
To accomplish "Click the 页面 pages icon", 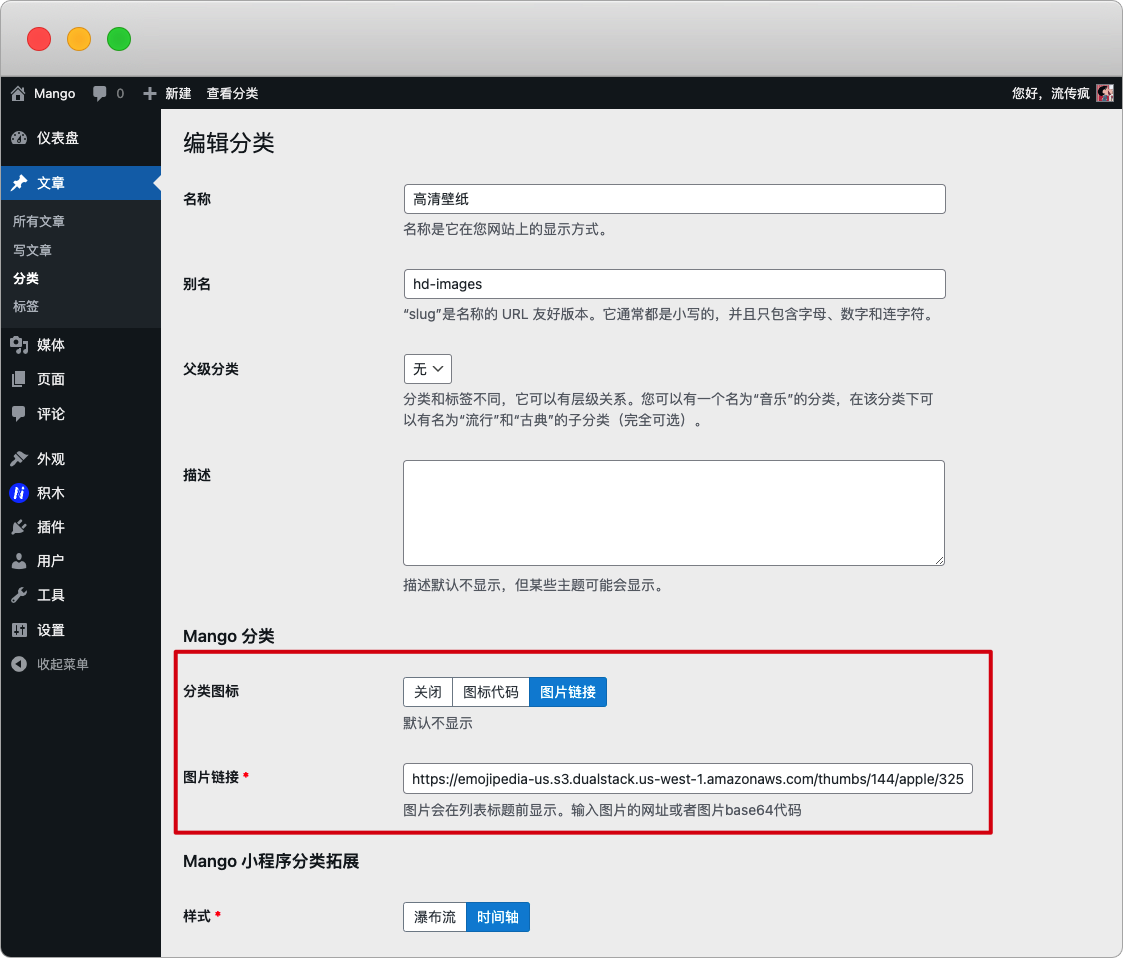I will (x=19, y=379).
